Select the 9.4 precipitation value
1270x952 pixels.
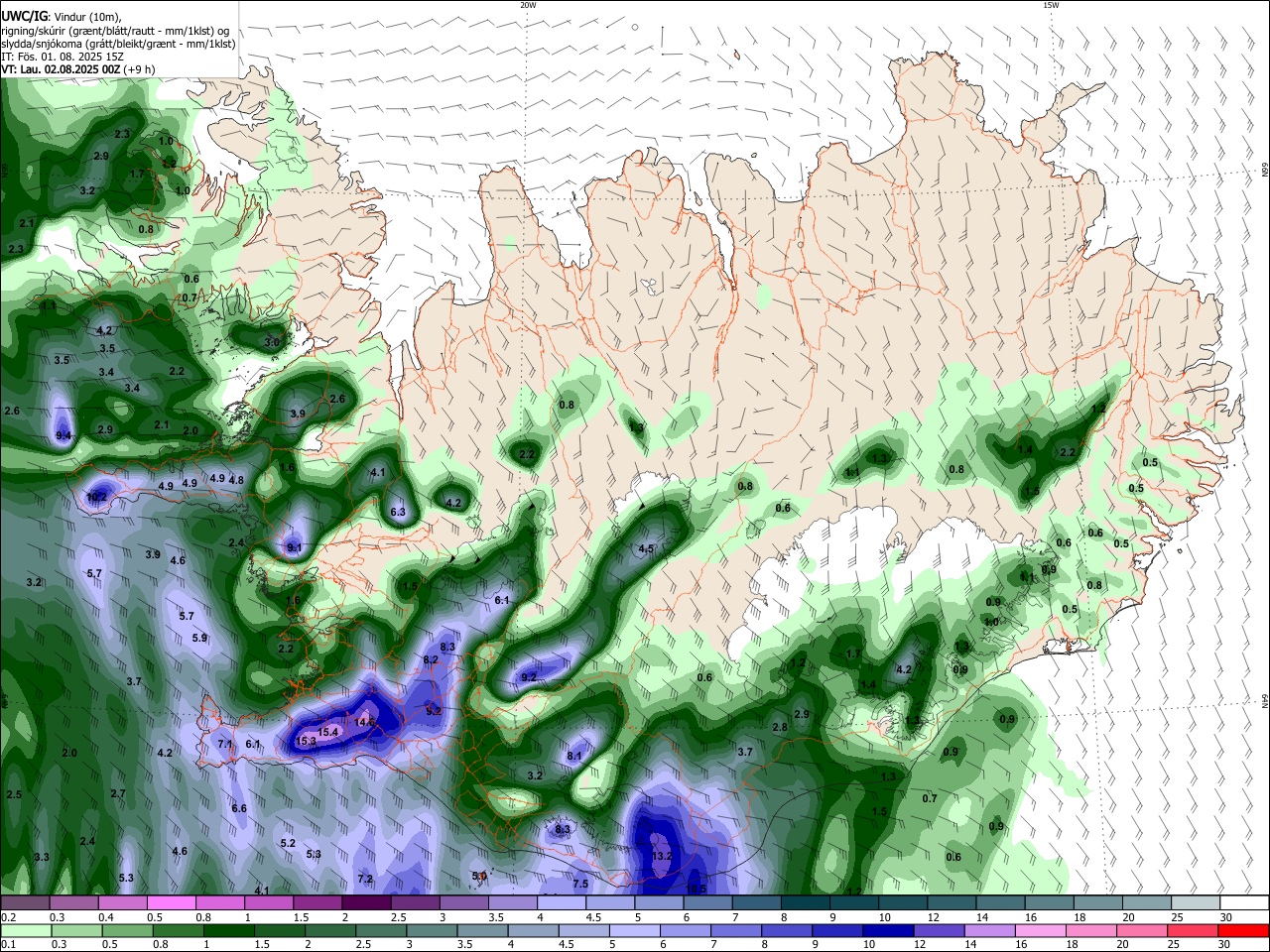(64, 436)
